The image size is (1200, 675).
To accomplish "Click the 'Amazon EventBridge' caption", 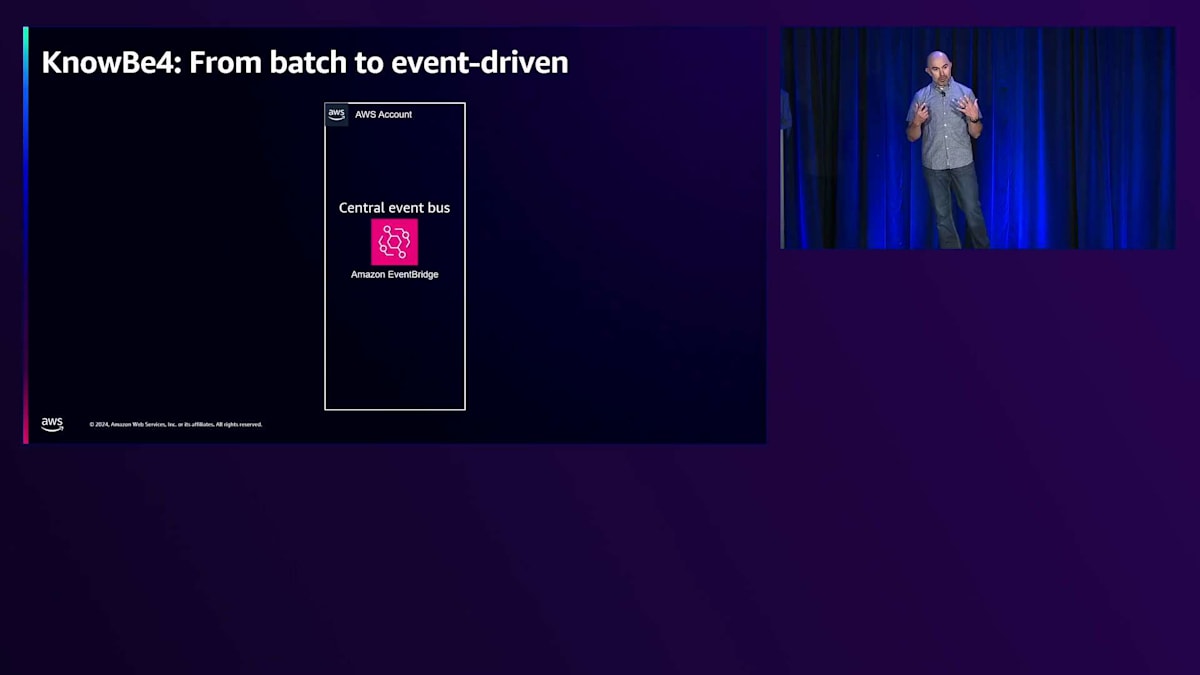I will (x=394, y=274).
